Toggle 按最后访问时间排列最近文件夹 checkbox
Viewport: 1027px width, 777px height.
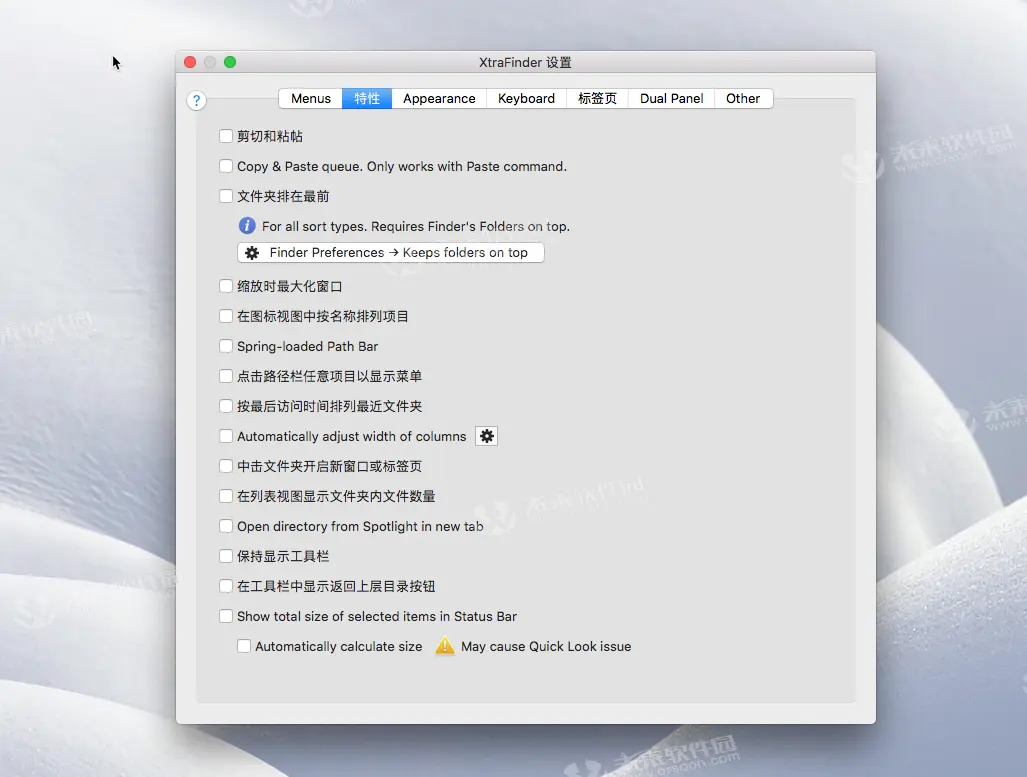[226, 406]
